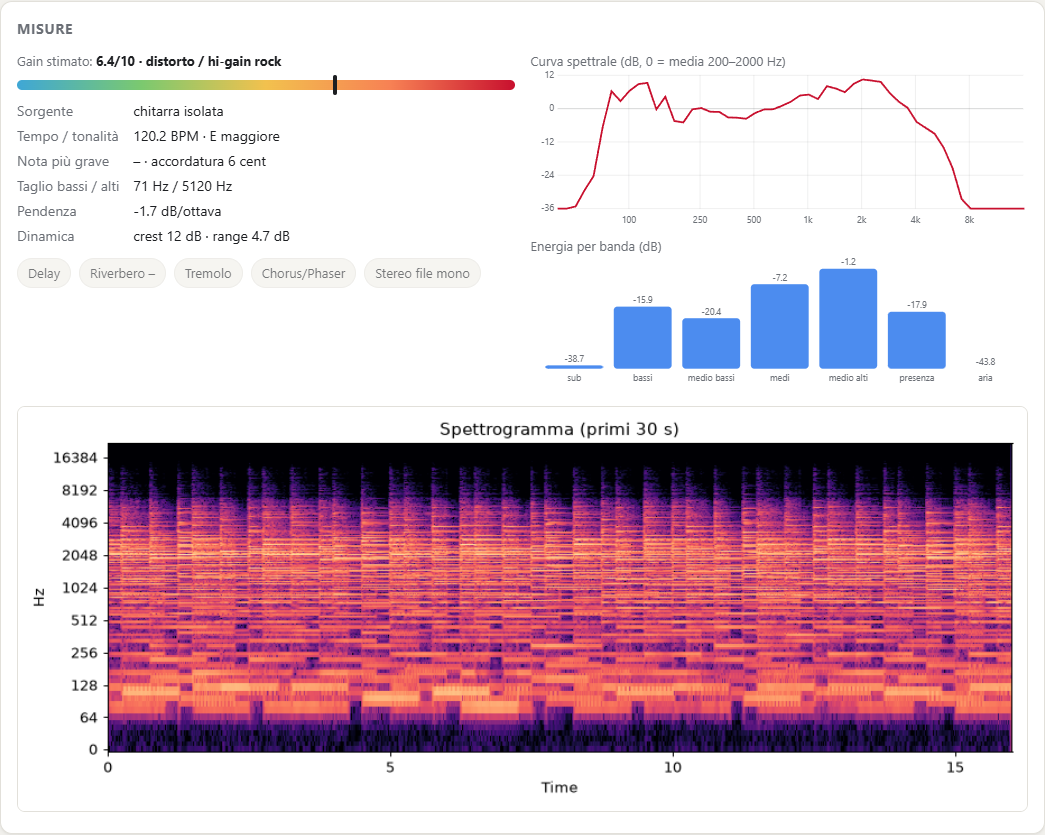Select the Tremolo chip
The width and height of the screenshot is (1045, 835).
pos(208,273)
